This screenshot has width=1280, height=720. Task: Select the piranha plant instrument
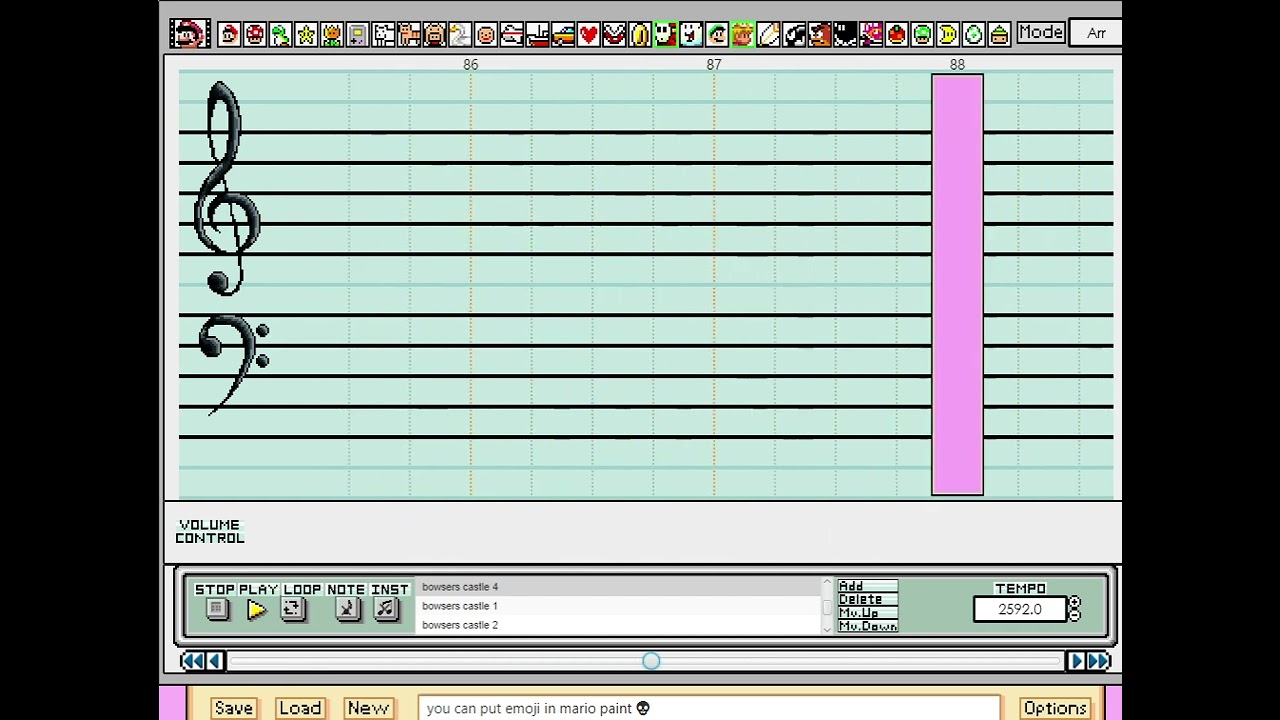tap(614, 35)
